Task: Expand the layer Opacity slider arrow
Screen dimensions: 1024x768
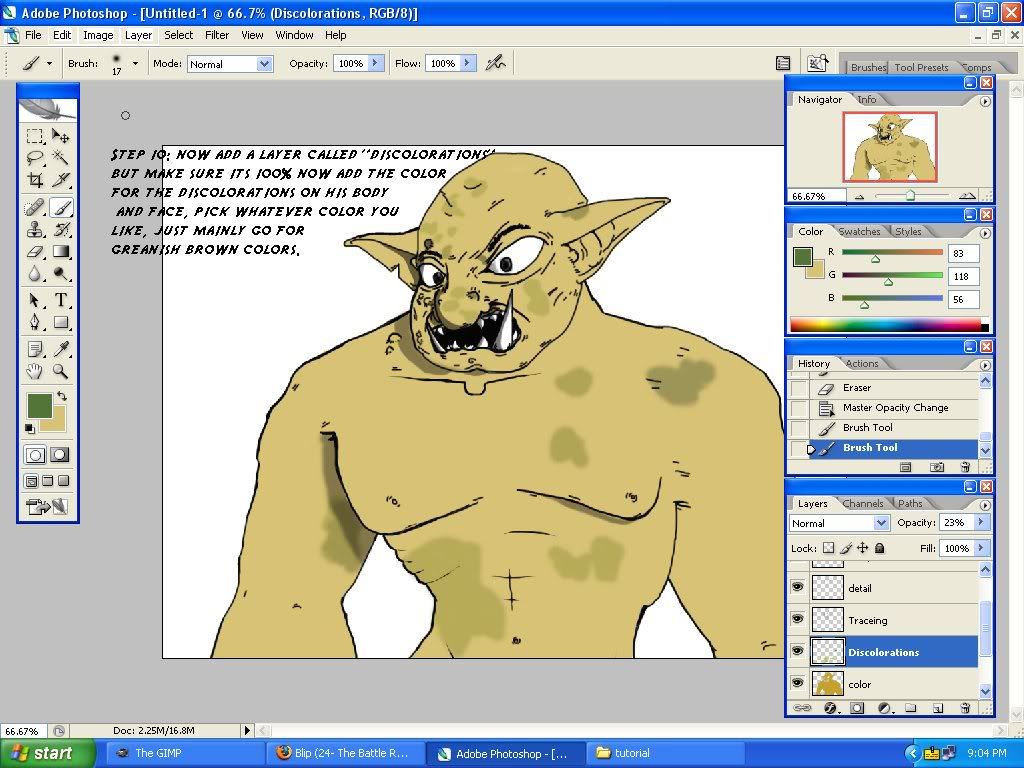Action: coord(980,523)
